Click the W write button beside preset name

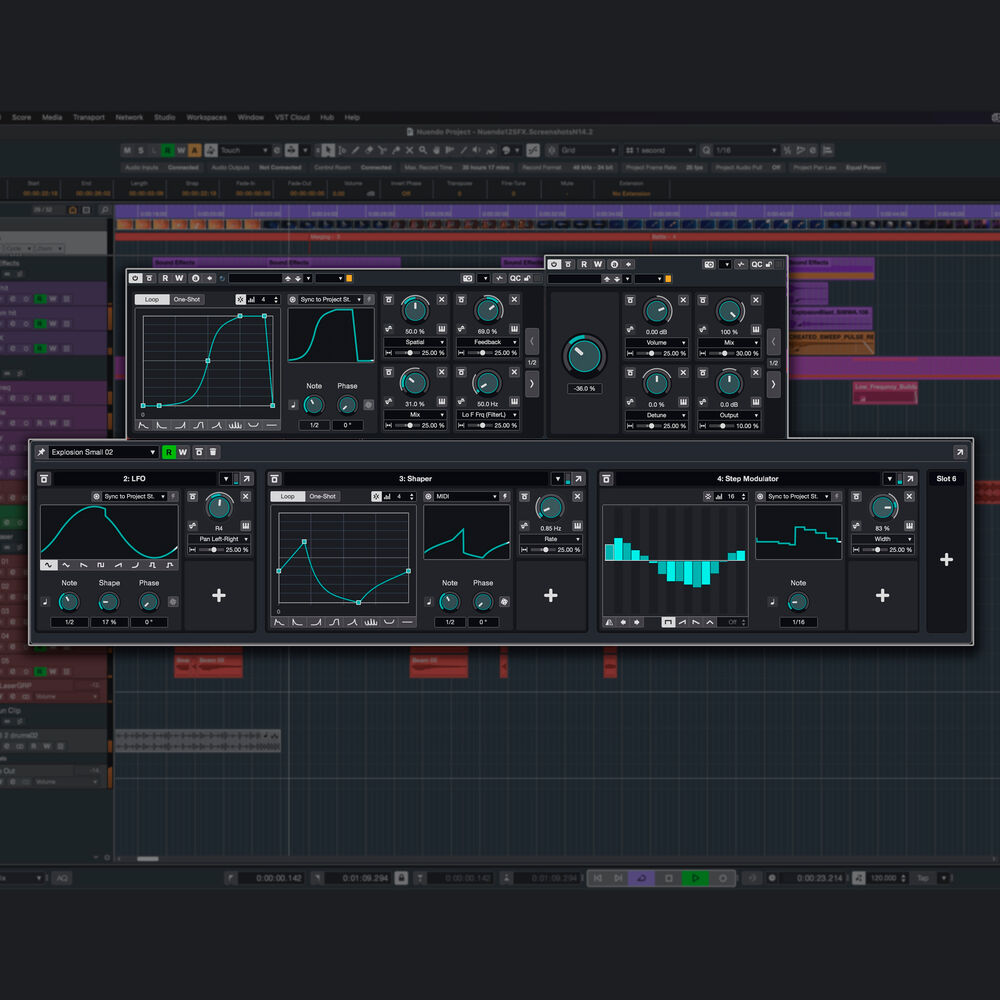[182, 452]
